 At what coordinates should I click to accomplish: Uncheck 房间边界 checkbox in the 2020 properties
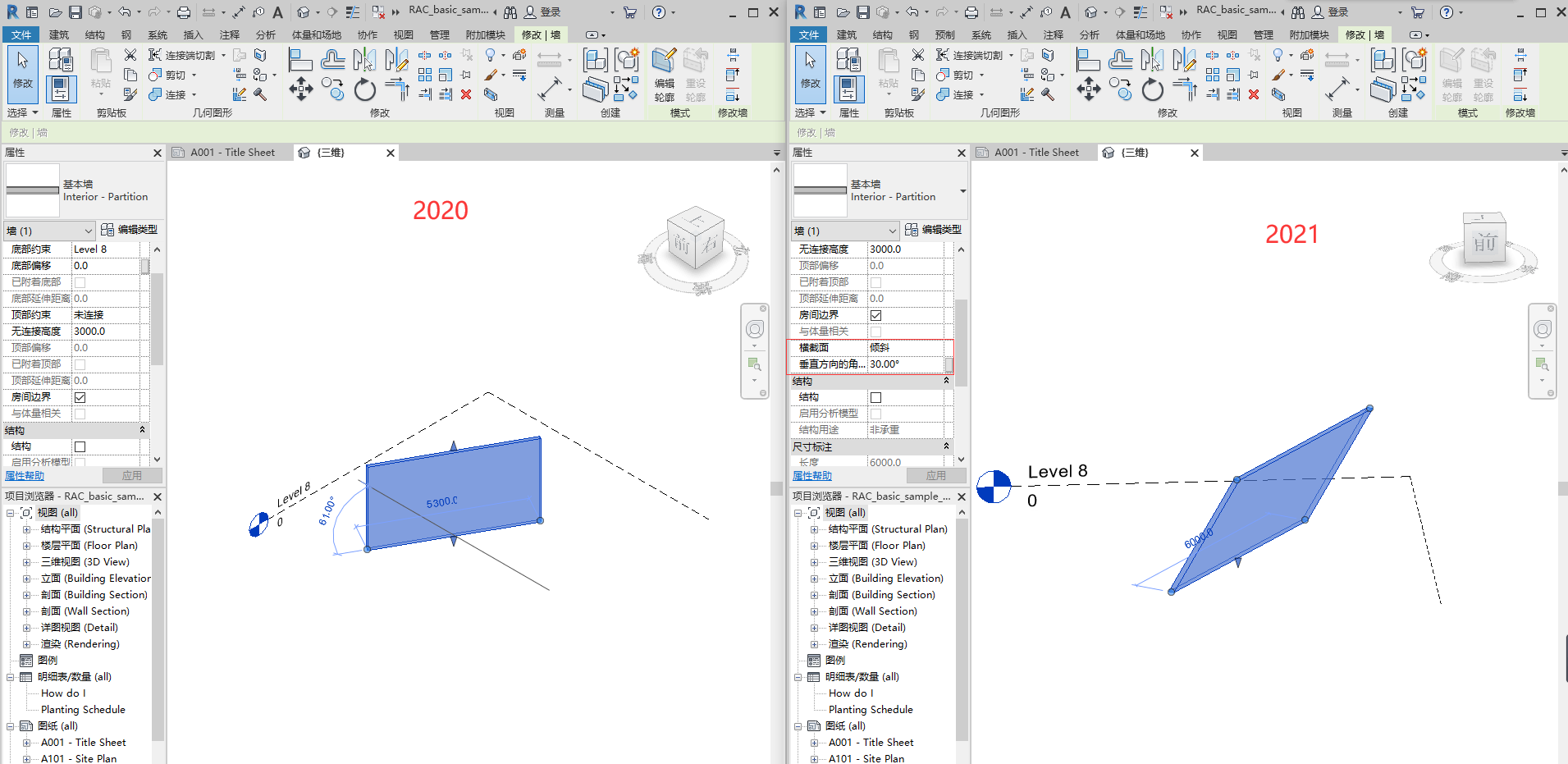click(x=80, y=397)
